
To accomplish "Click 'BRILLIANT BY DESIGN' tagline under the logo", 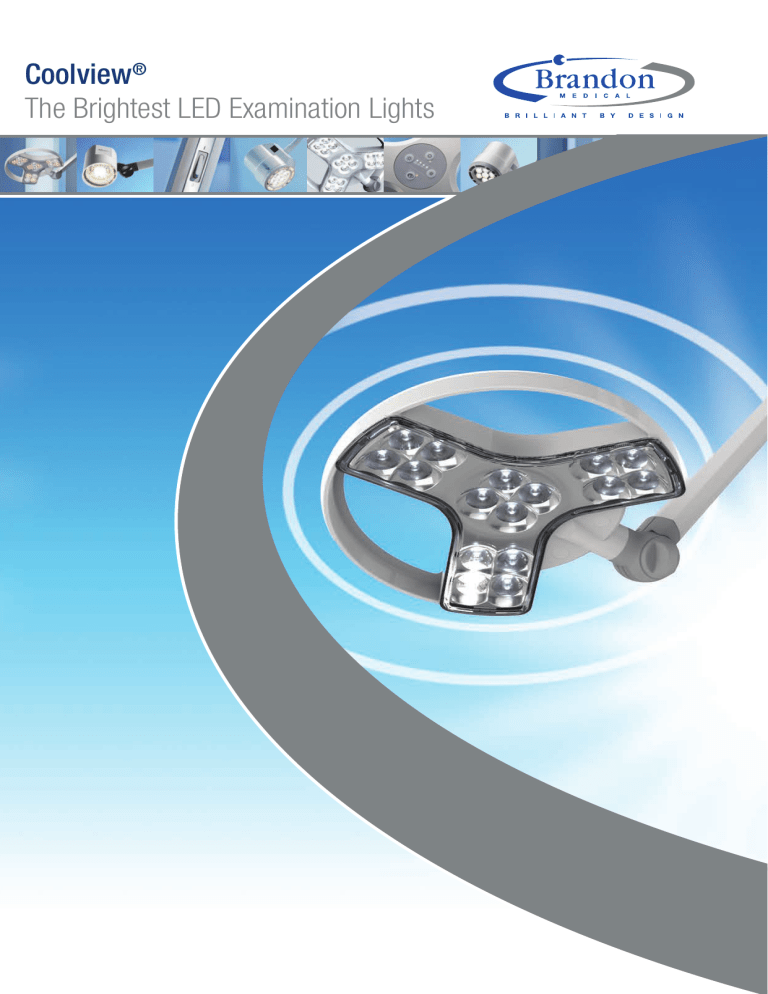I will point(594,115).
